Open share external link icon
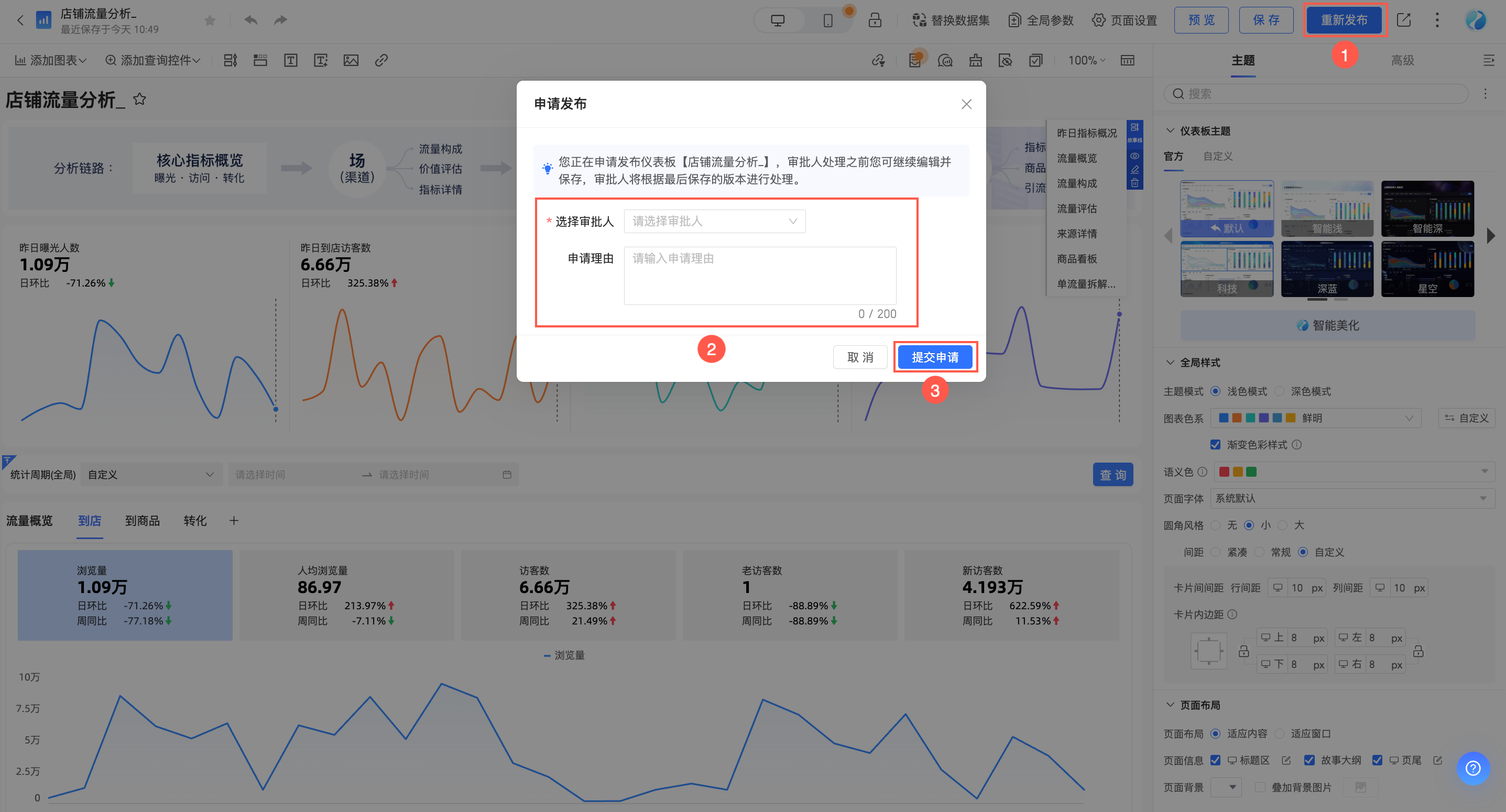Image resolution: width=1506 pixels, height=812 pixels. point(1404,20)
